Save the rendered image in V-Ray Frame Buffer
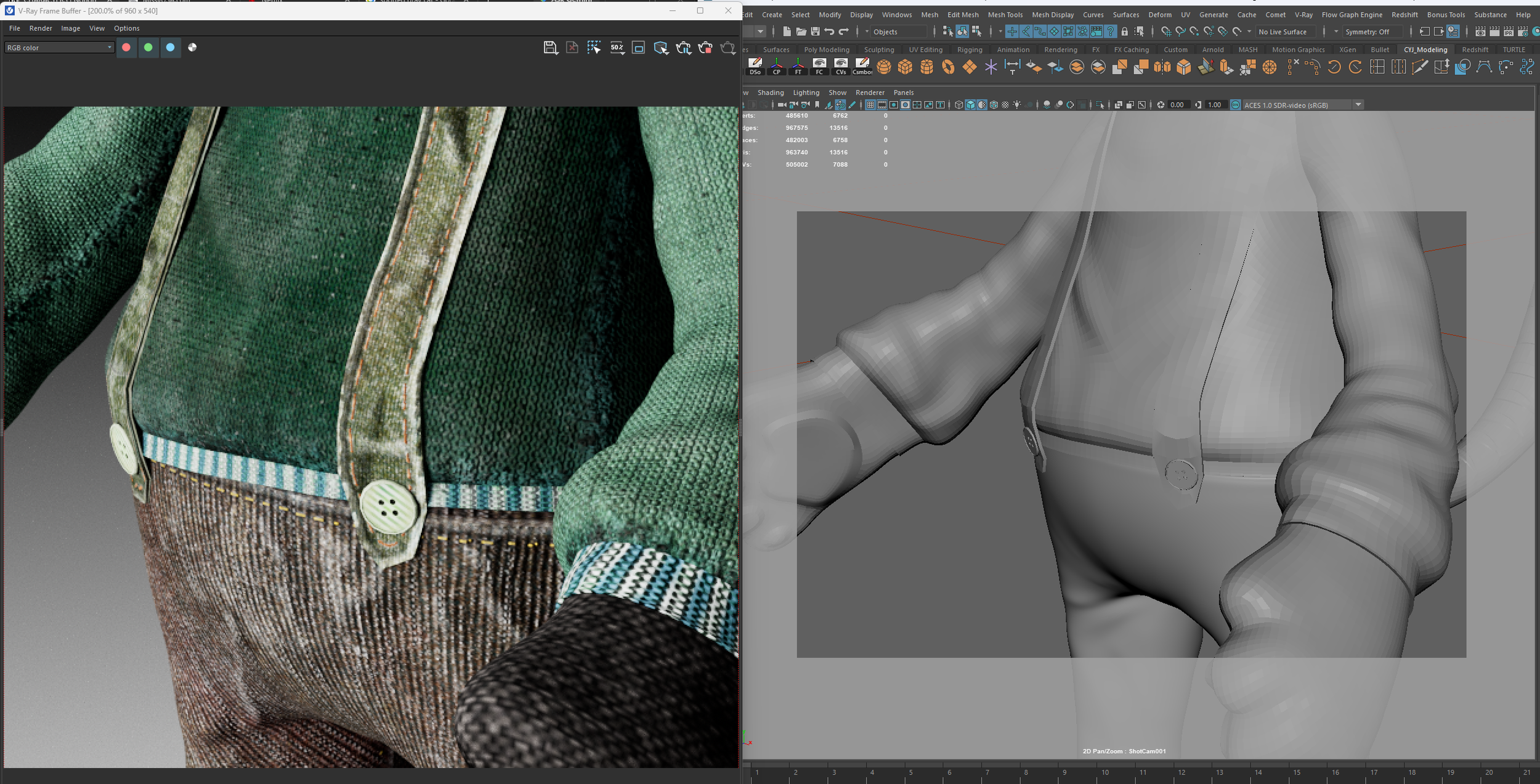The image size is (1540, 784). [x=550, y=47]
